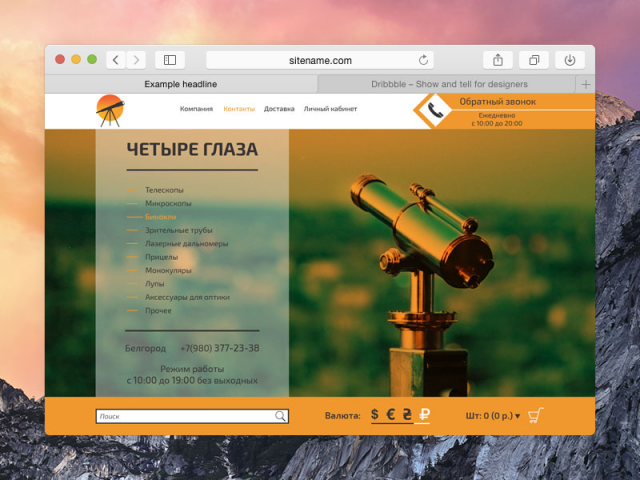640x480 pixels.
Task: Click the phone number +7(980) 377-23-38
Action: (220, 348)
